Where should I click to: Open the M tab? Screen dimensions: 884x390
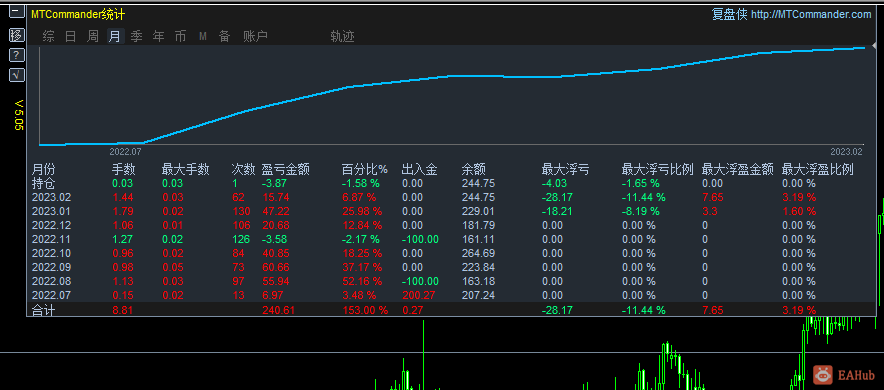pyautogui.click(x=202, y=37)
